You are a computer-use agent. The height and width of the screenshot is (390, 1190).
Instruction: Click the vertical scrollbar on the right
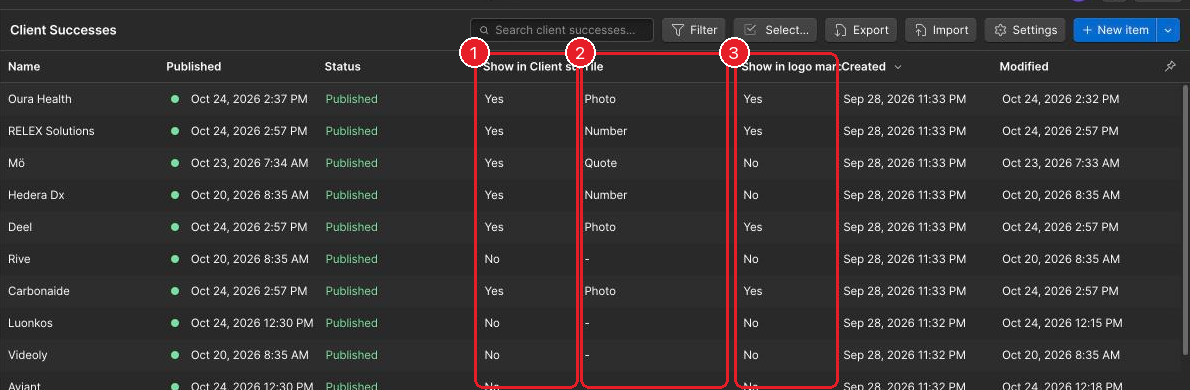pos(1185,220)
